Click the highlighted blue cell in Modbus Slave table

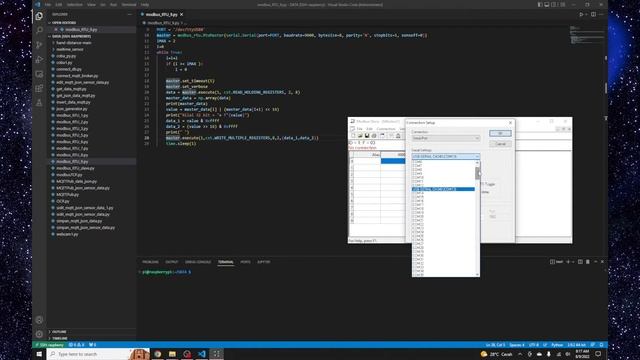[x=393, y=161]
